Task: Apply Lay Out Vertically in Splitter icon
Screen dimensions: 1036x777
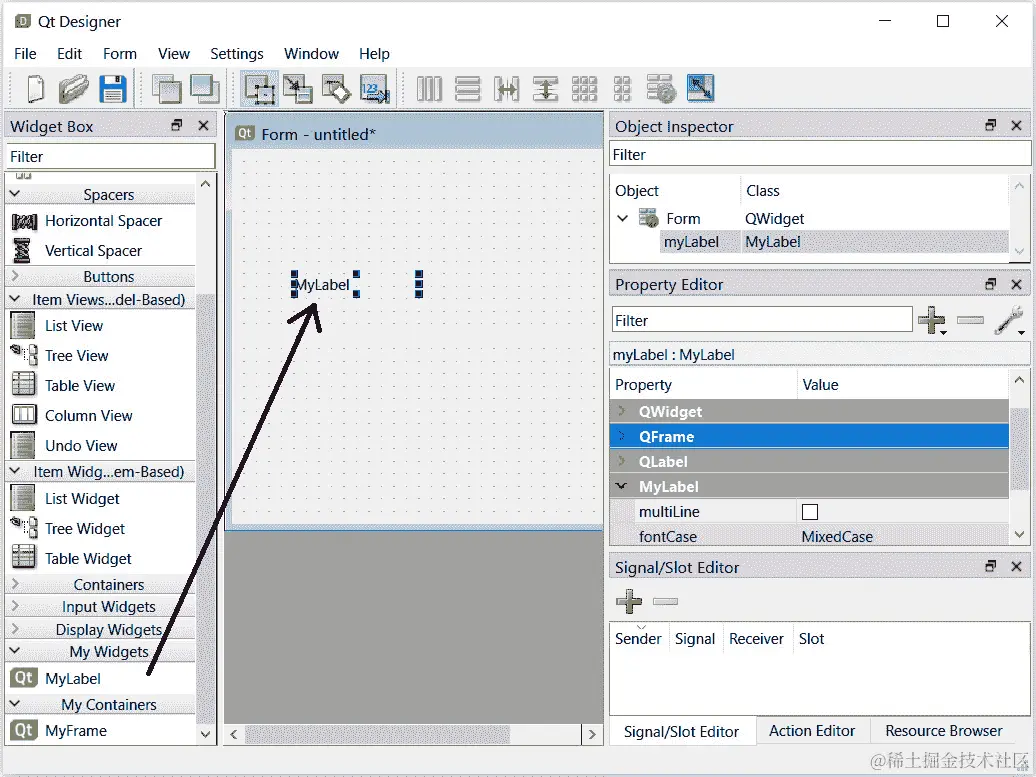Action: (546, 89)
